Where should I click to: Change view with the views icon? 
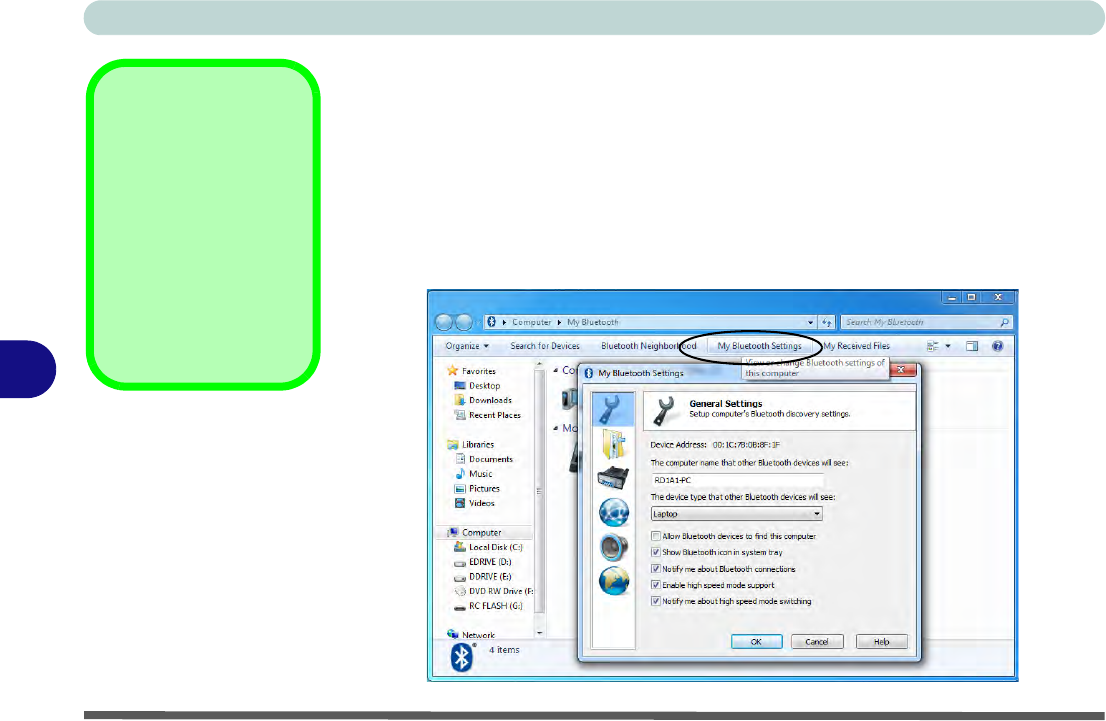point(932,346)
